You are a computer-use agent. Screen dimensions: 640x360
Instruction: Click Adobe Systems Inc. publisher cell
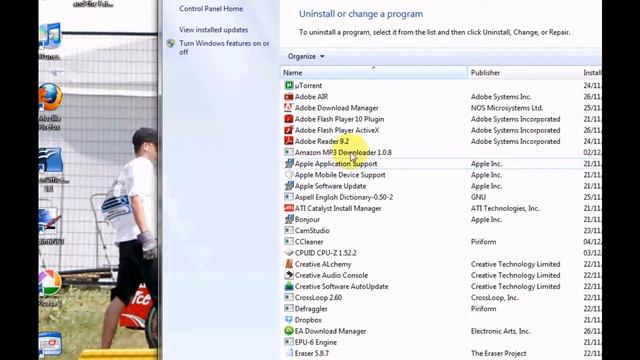coord(501,97)
